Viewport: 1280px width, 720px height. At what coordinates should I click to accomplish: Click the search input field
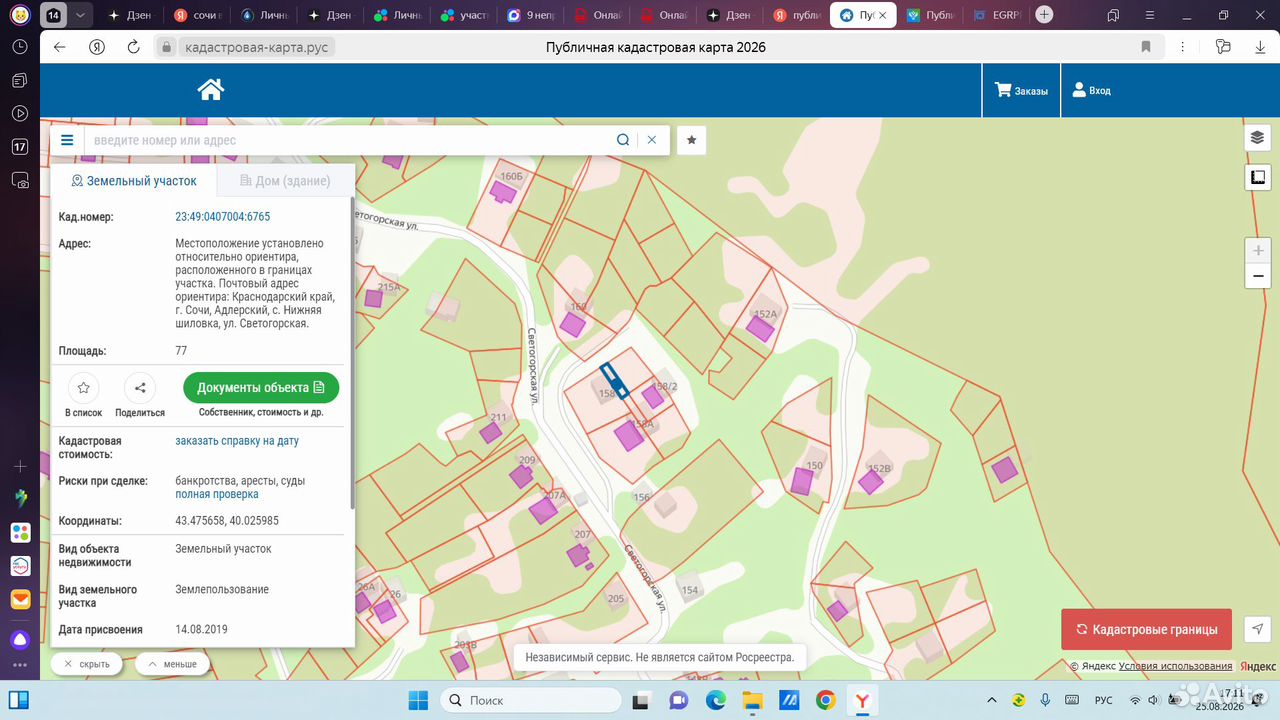tap(348, 140)
